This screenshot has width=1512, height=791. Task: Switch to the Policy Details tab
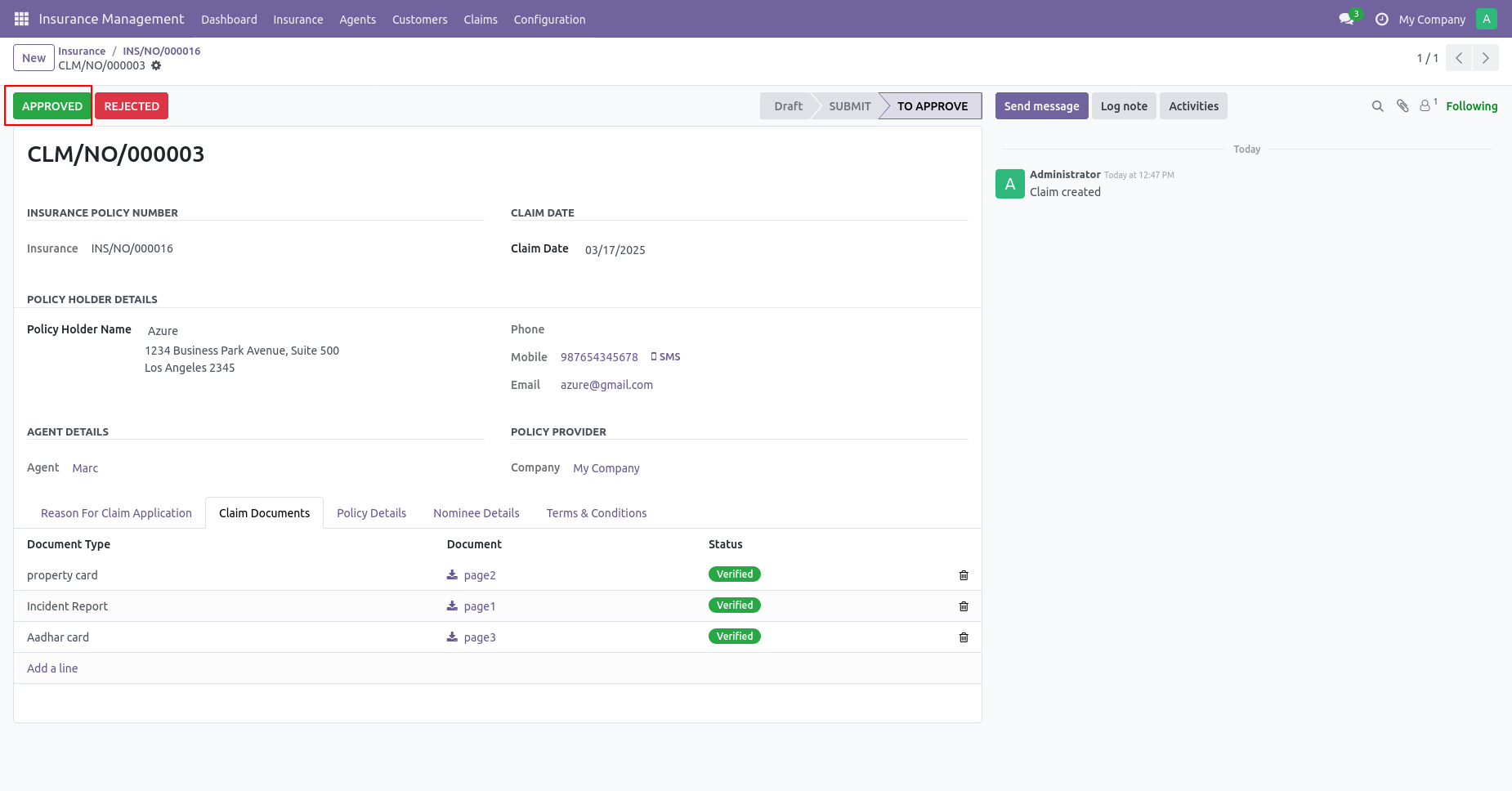[371, 513]
